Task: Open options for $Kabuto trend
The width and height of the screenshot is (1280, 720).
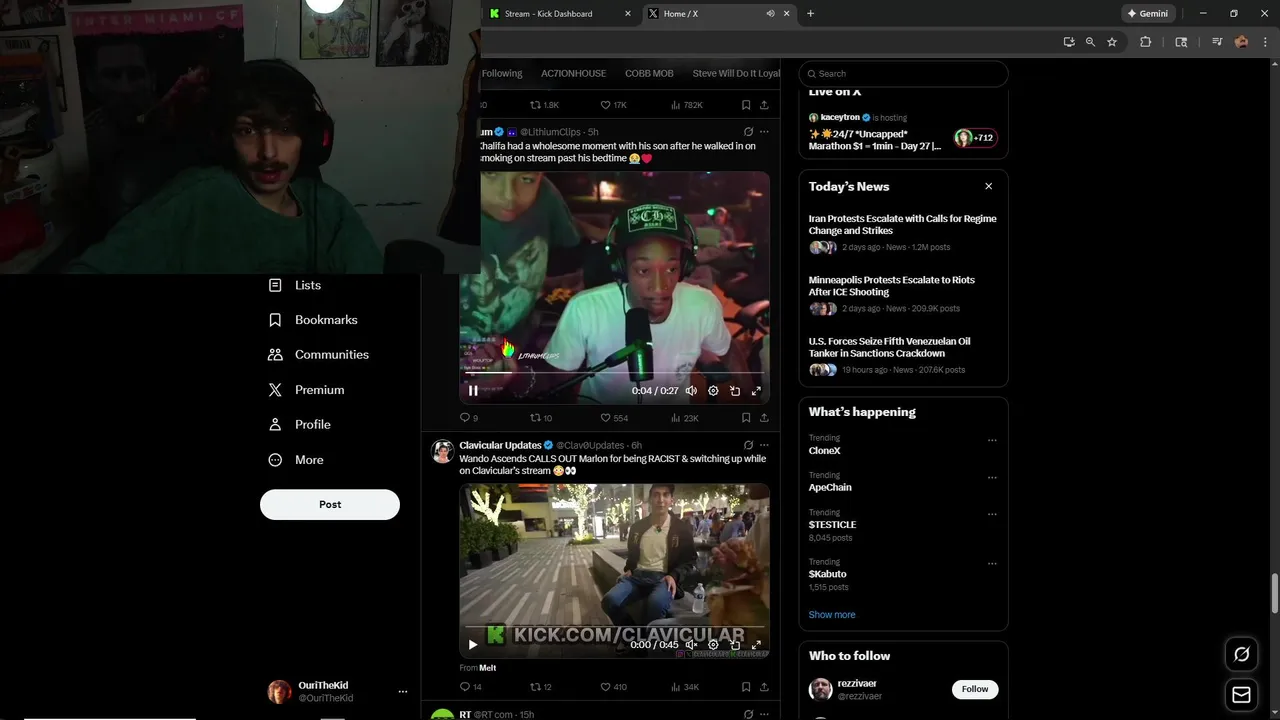Action: click(x=992, y=563)
